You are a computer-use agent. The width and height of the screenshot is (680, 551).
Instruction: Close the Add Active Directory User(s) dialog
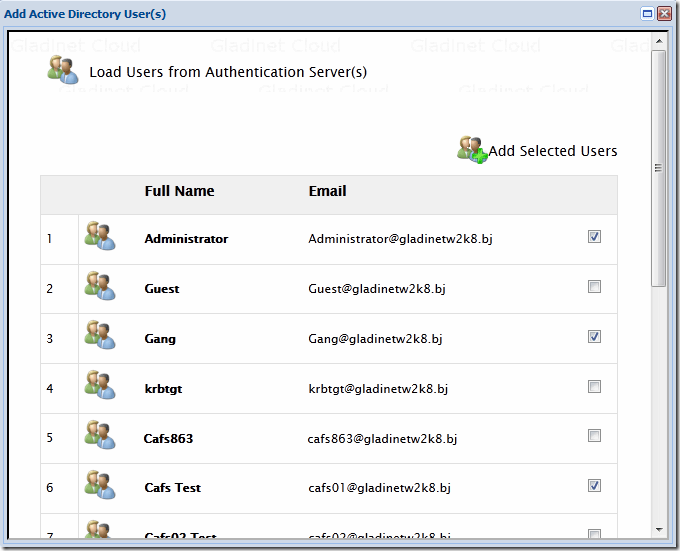point(664,13)
